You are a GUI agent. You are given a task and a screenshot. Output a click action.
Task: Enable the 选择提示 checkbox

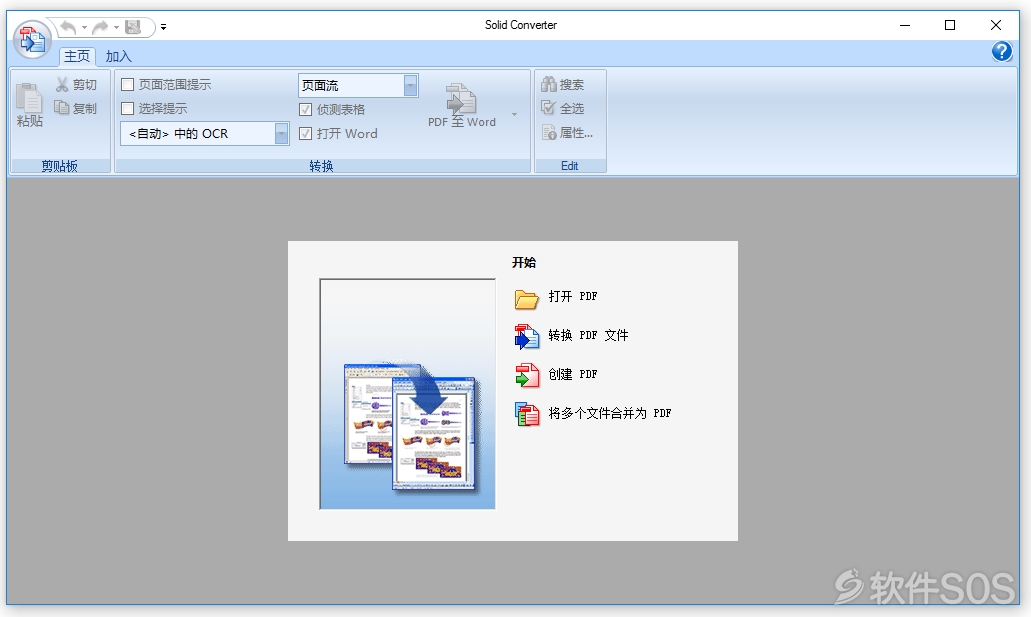tap(128, 109)
